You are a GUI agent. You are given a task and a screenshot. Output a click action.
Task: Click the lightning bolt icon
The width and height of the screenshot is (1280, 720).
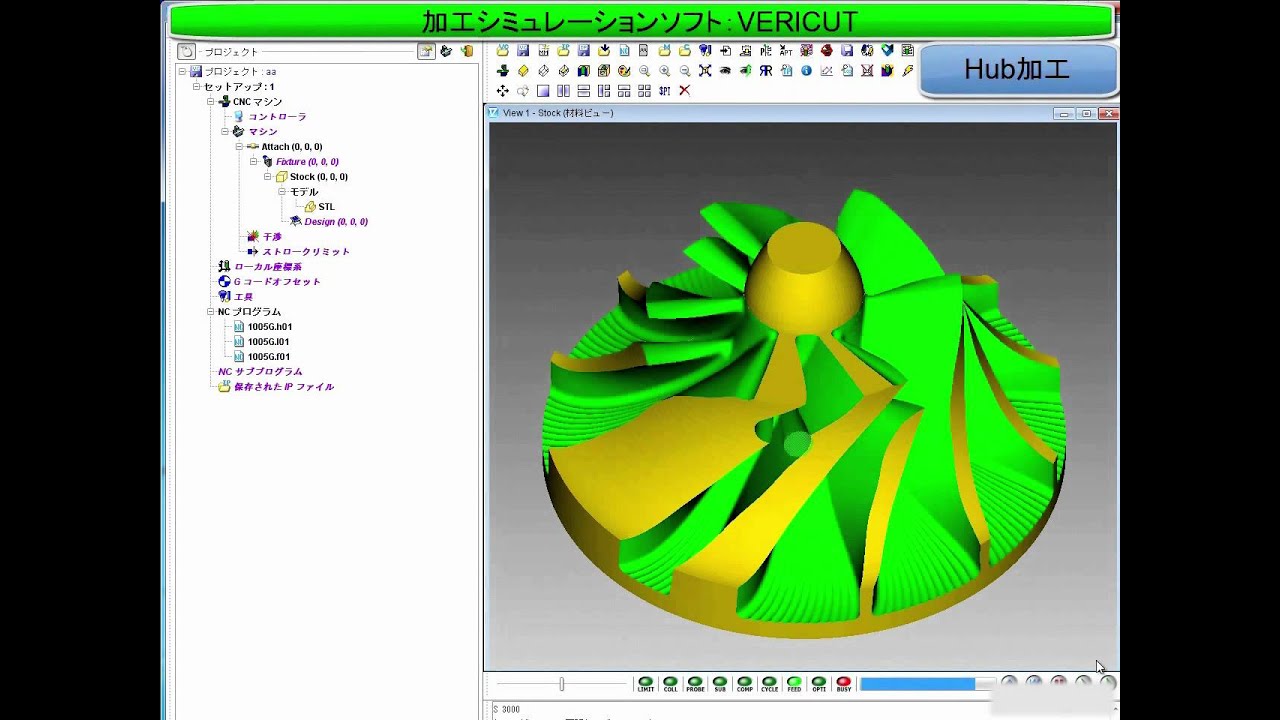click(x=908, y=71)
